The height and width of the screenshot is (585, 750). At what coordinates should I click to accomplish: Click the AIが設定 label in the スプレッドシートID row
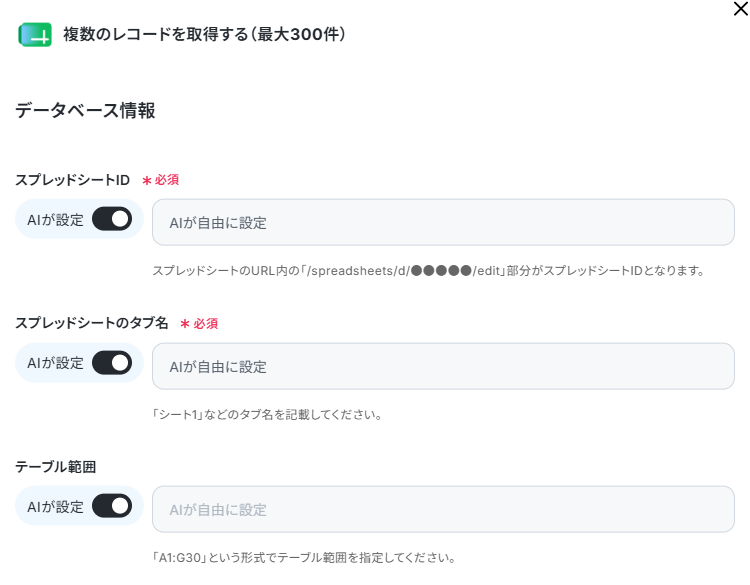(55, 220)
